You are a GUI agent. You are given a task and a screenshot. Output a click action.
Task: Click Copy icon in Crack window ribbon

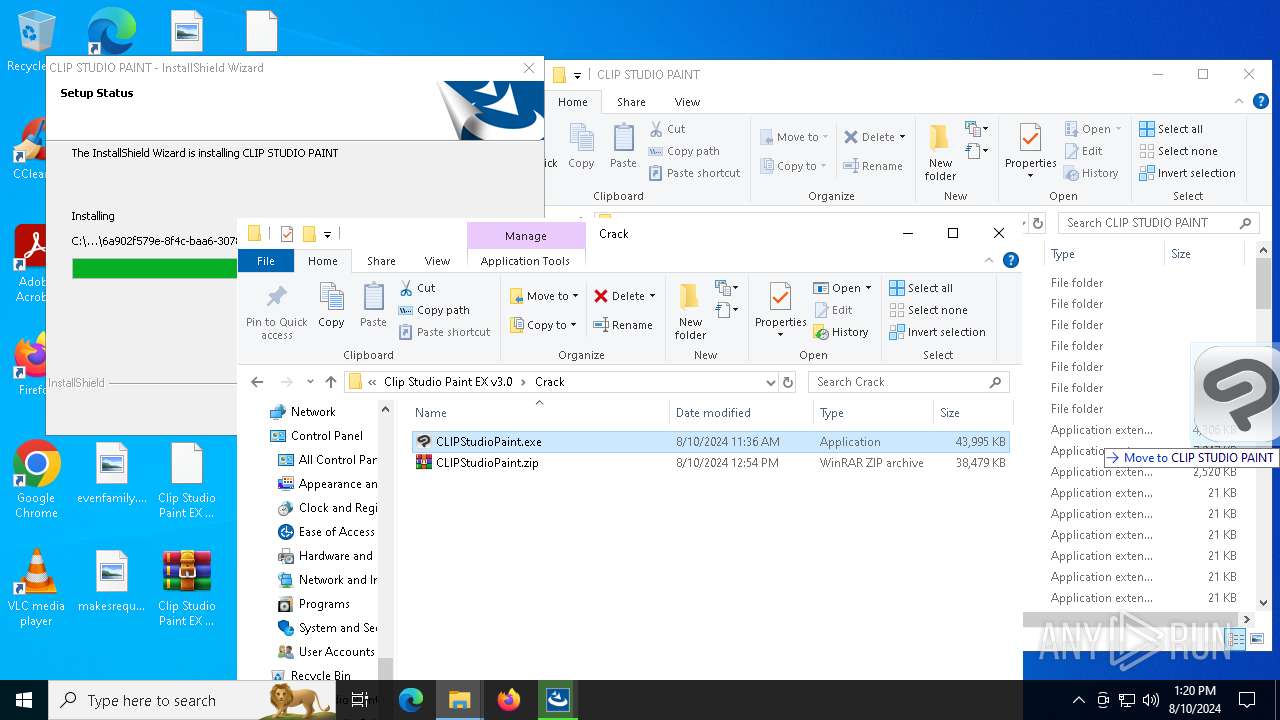click(x=331, y=305)
